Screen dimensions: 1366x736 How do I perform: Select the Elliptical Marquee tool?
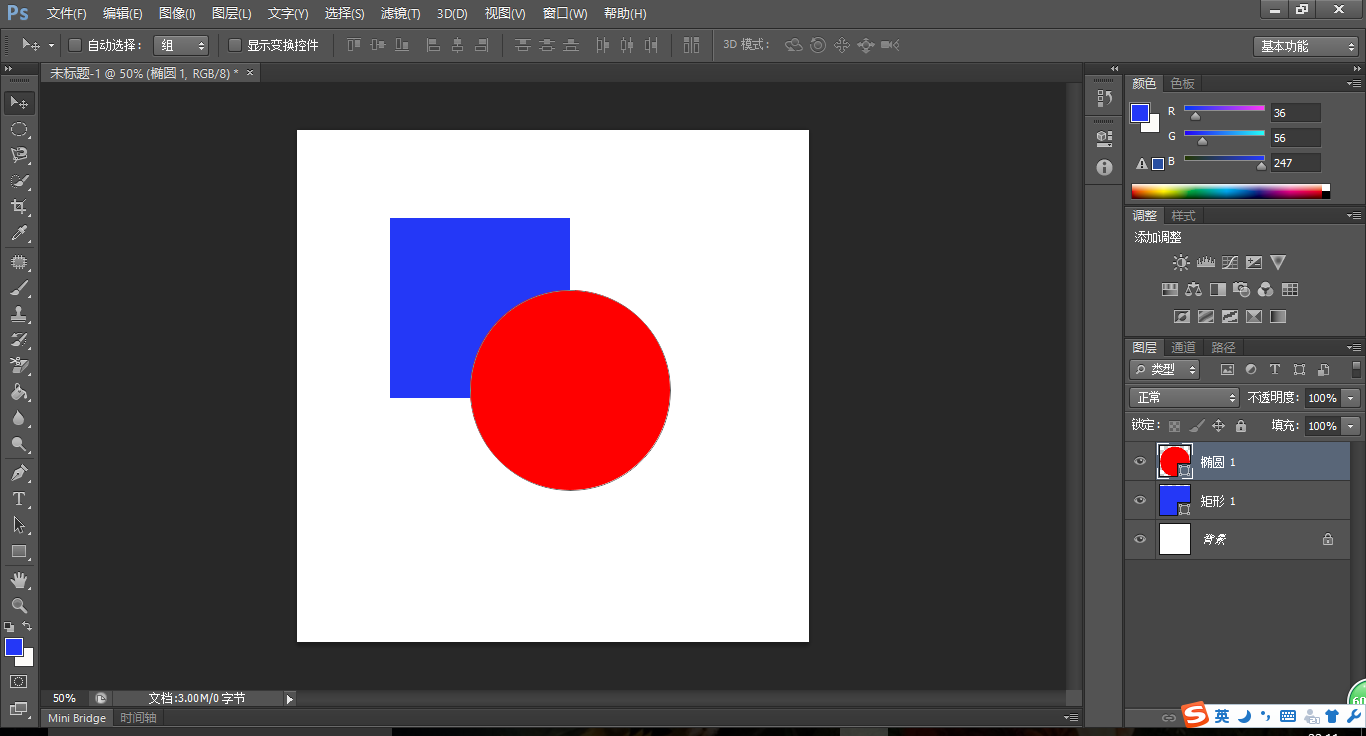[19, 129]
